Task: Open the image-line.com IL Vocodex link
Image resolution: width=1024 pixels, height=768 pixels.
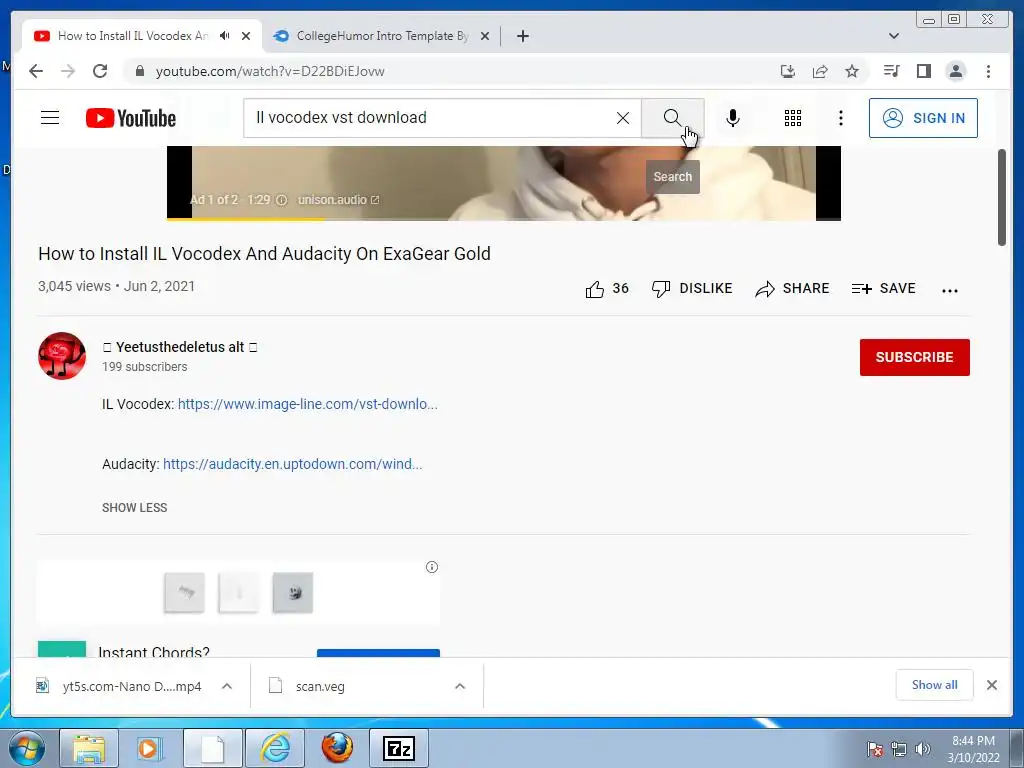Action: (x=308, y=404)
